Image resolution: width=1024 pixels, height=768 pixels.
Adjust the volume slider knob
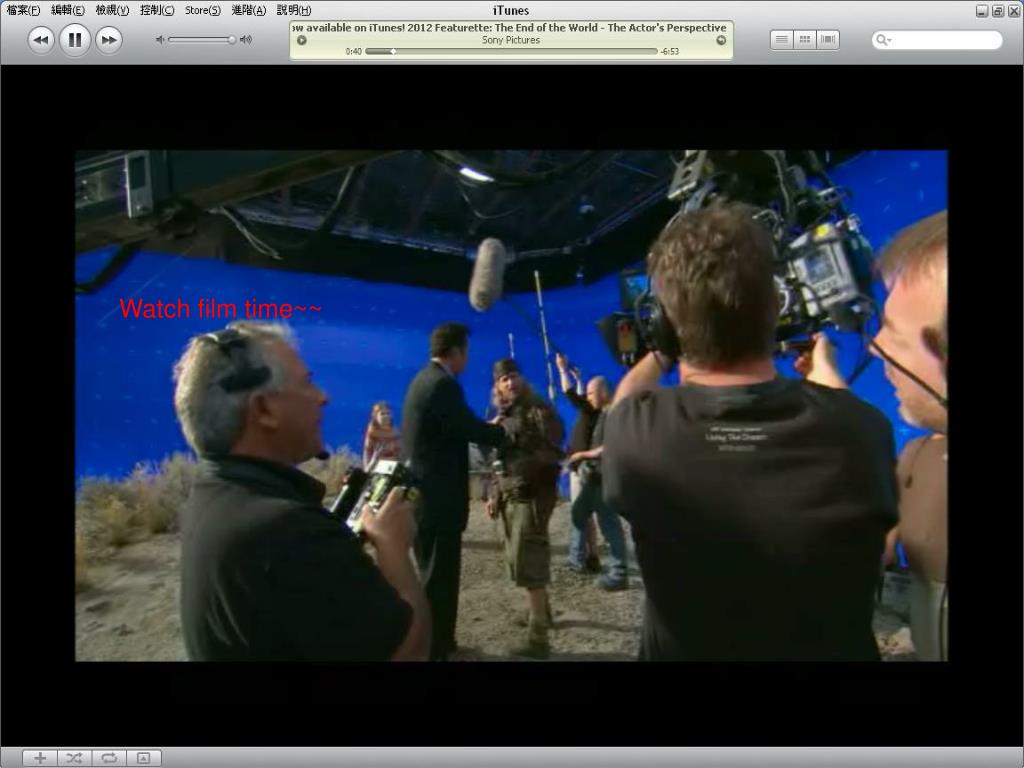pyautogui.click(x=232, y=40)
